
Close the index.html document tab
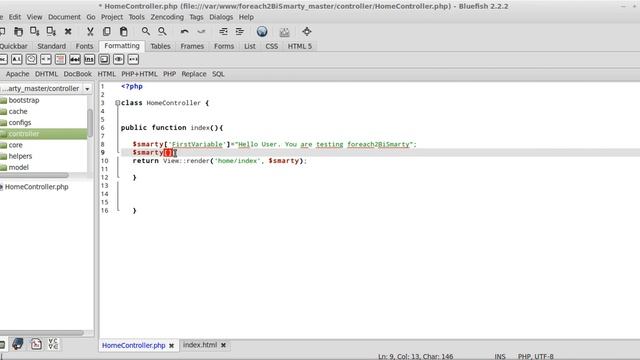pos(224,345)
